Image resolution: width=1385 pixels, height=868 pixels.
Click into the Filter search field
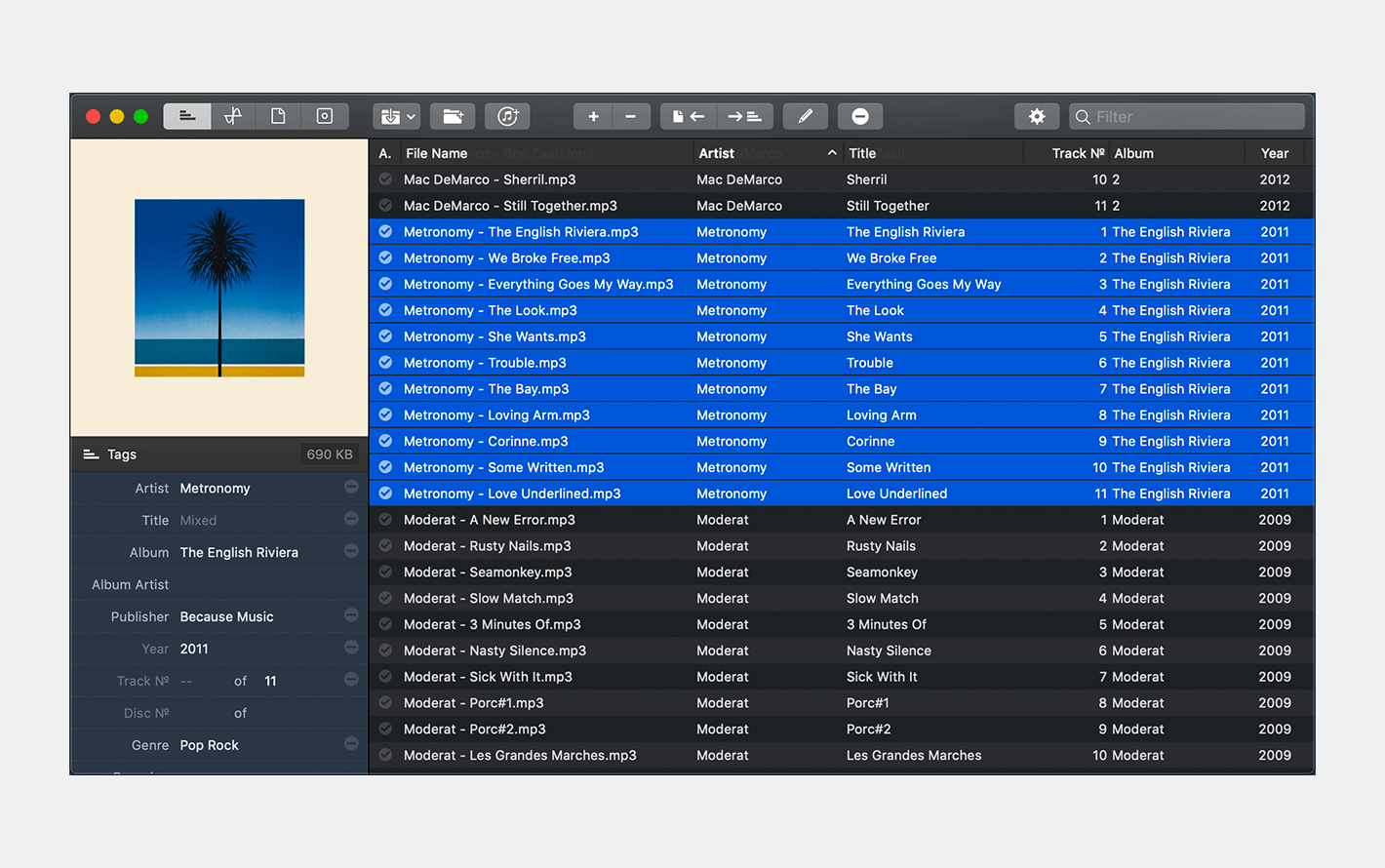pyautogui.click(x=1187, y=116)
